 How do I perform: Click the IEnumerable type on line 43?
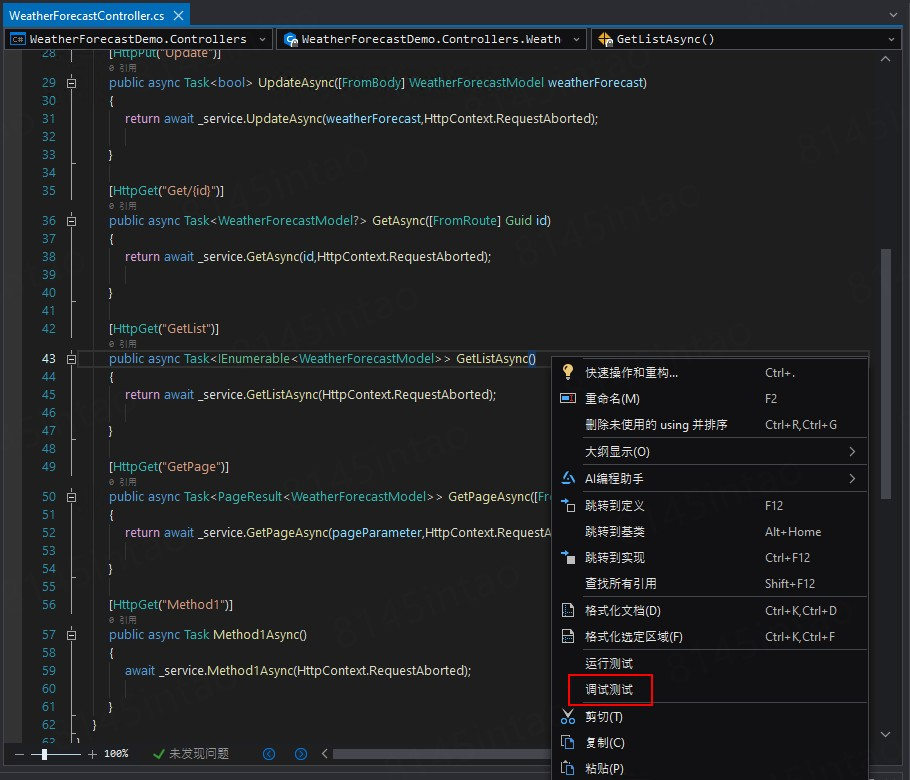pyautogui.click(x=254, y=359)
